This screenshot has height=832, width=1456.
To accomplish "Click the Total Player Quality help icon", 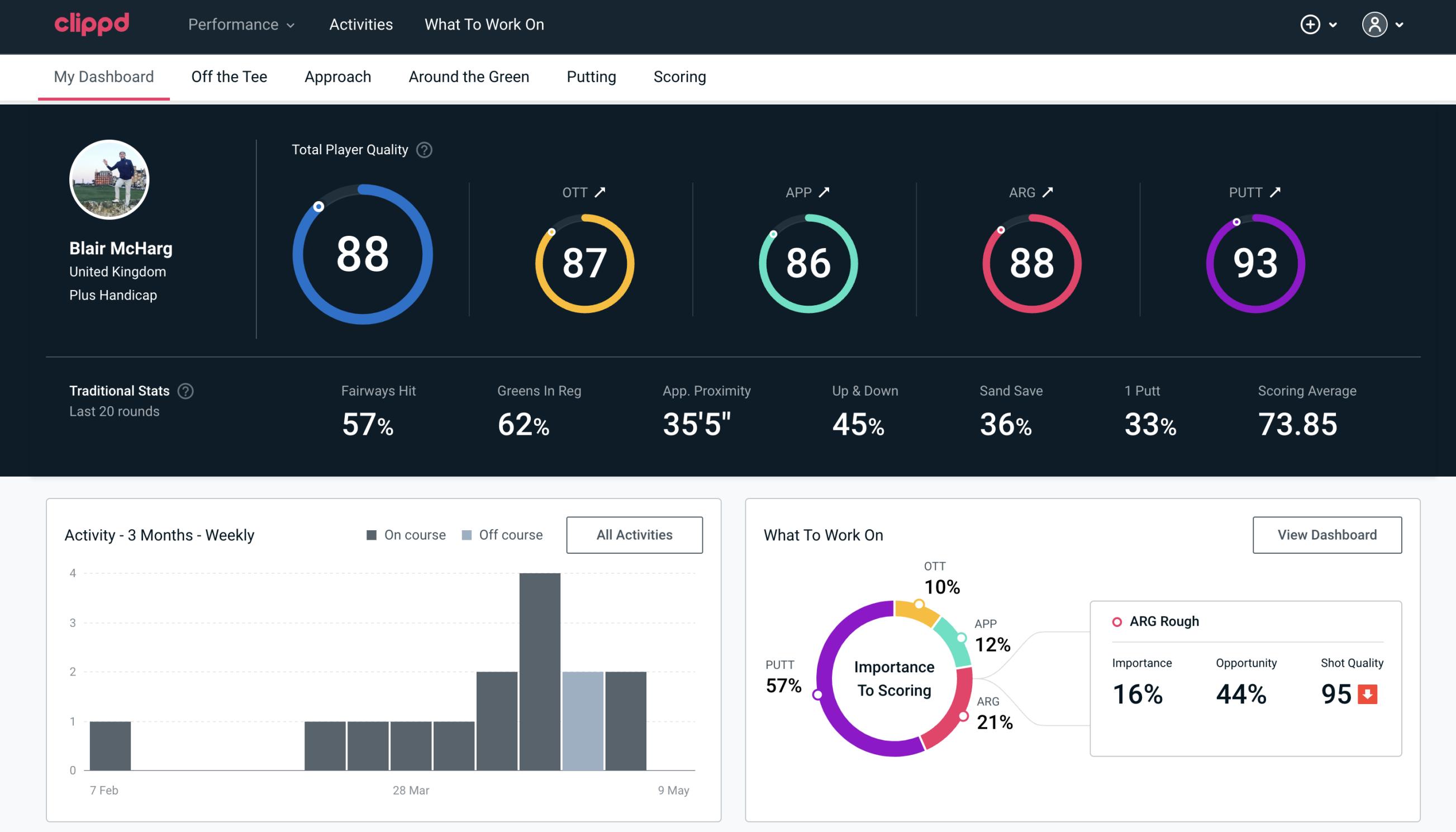I will 422,150.
